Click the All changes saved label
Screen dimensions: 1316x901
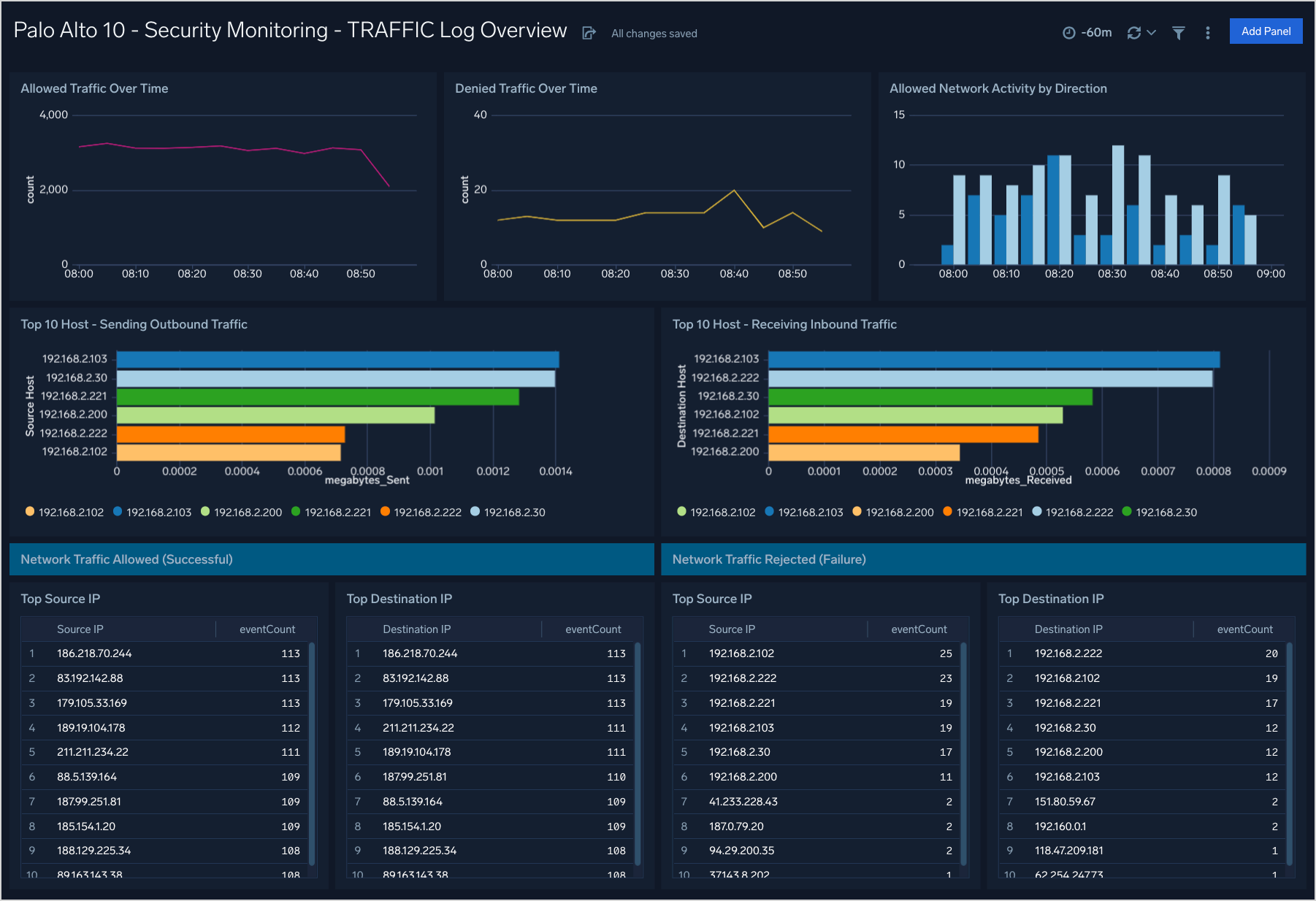[653, 33]
